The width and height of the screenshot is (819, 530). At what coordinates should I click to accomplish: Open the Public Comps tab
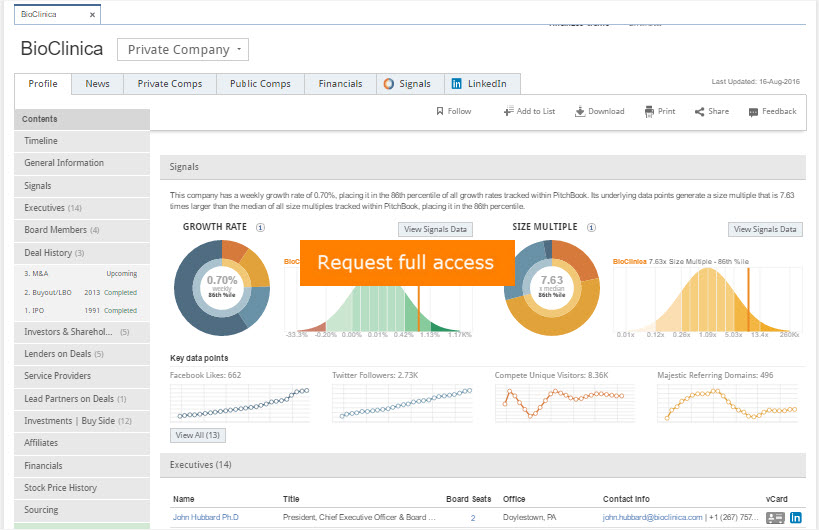(260, 84)
